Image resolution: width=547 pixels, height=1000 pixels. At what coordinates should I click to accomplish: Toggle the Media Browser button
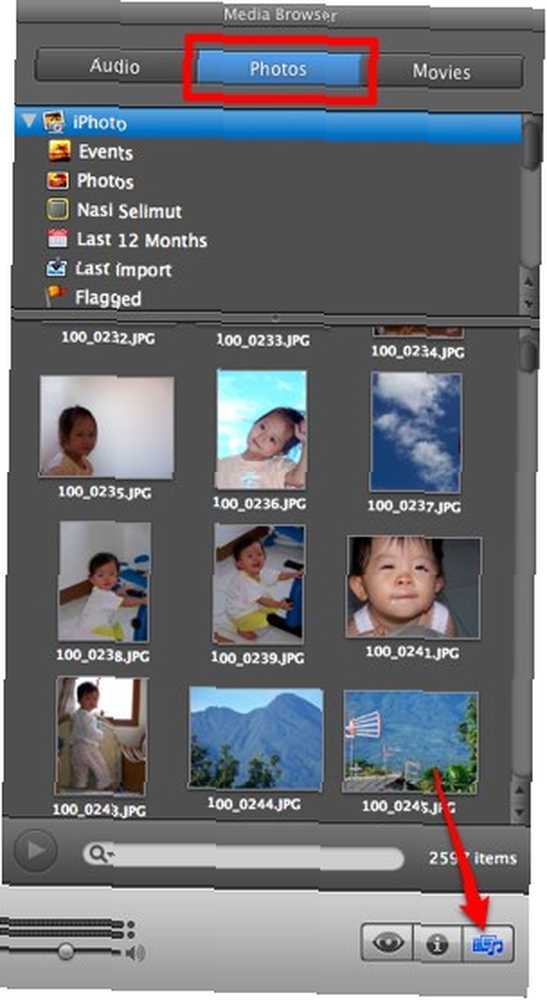(x=488, y=943)
